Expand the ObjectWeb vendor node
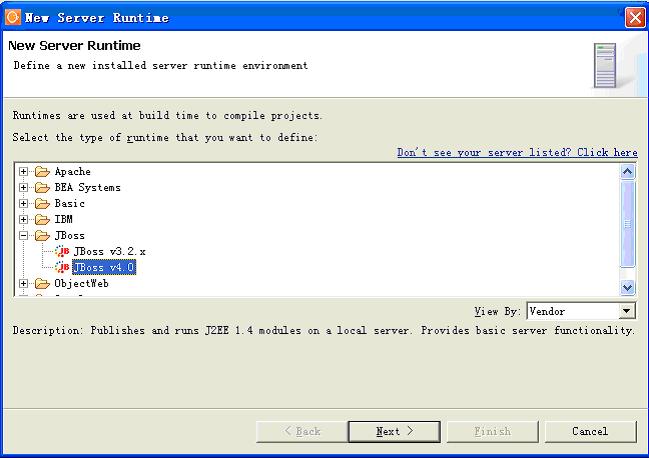The width and height of the screenshot is (649, 458). point(24,283)
